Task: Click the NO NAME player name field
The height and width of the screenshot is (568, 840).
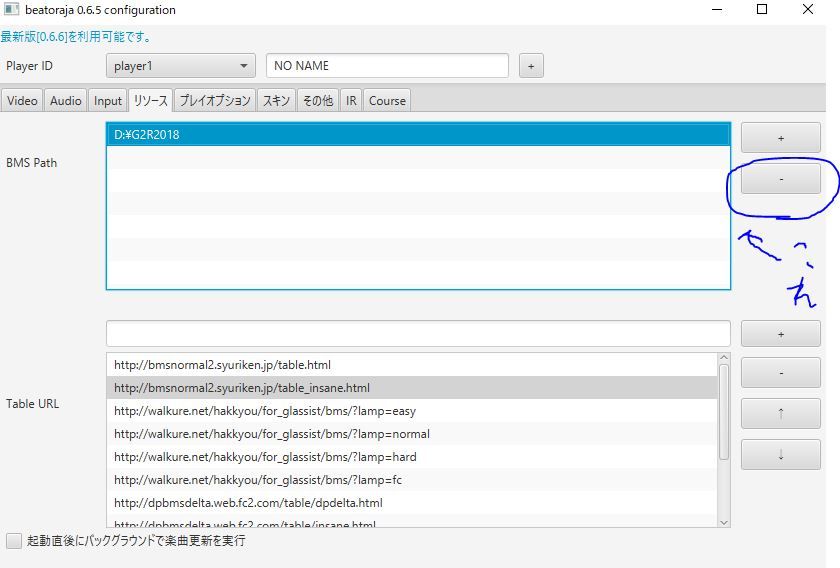Action: (387, 66)
